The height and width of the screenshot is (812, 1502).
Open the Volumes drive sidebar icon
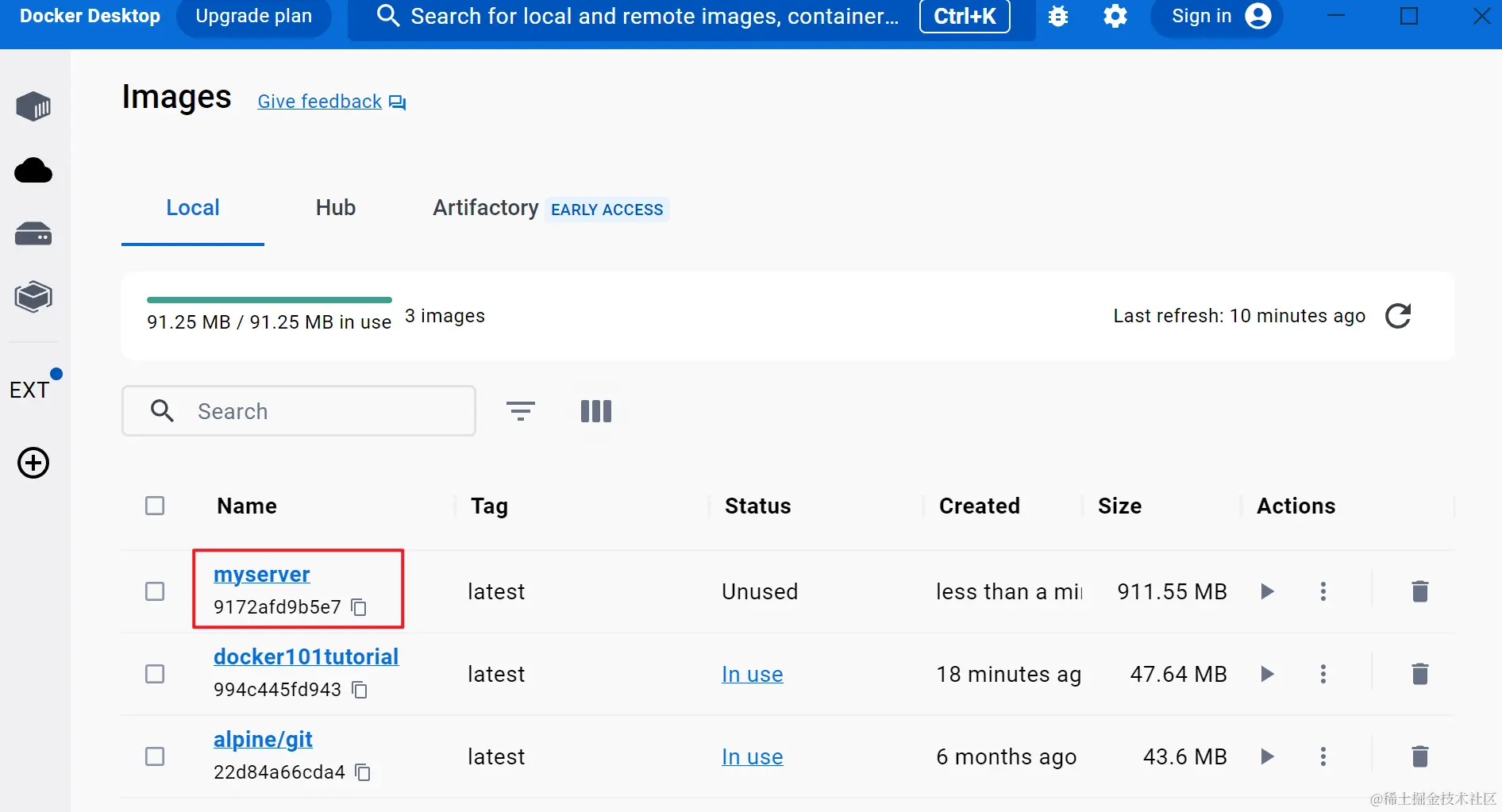click(x=33, y=234)
